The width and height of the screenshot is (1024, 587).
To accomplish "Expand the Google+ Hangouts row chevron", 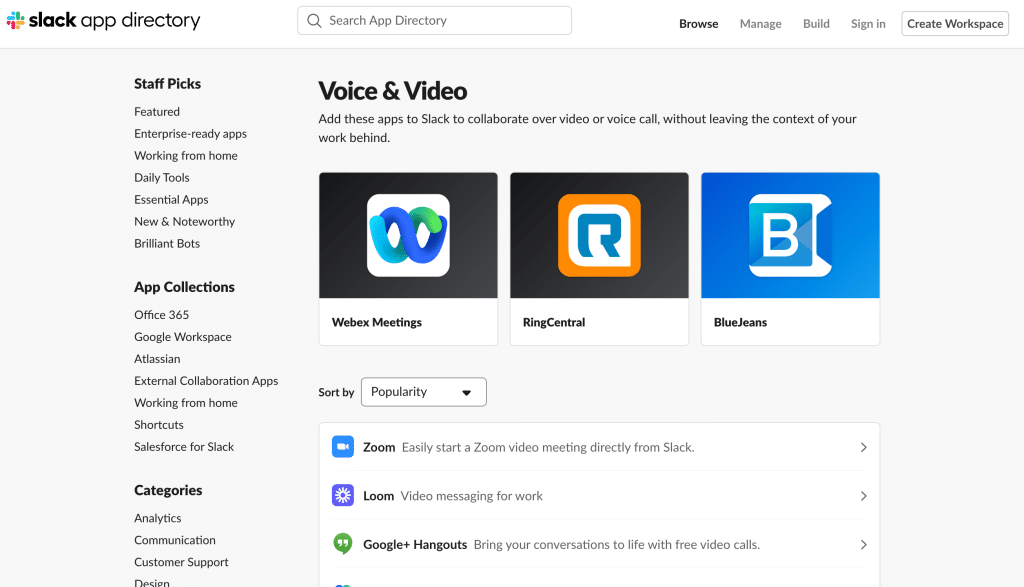I will tap(863, 545).
